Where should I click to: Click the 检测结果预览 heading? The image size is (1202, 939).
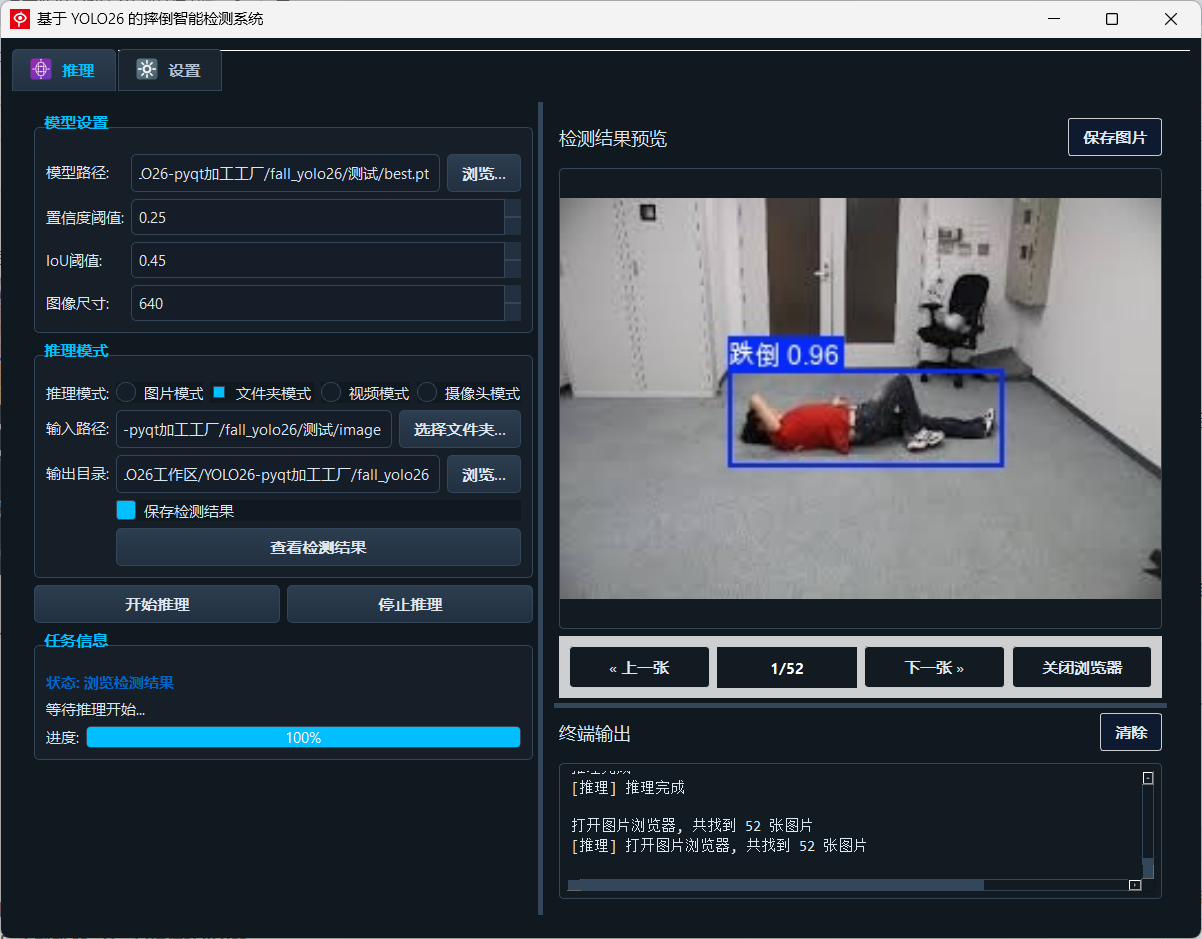pos(613,139)
